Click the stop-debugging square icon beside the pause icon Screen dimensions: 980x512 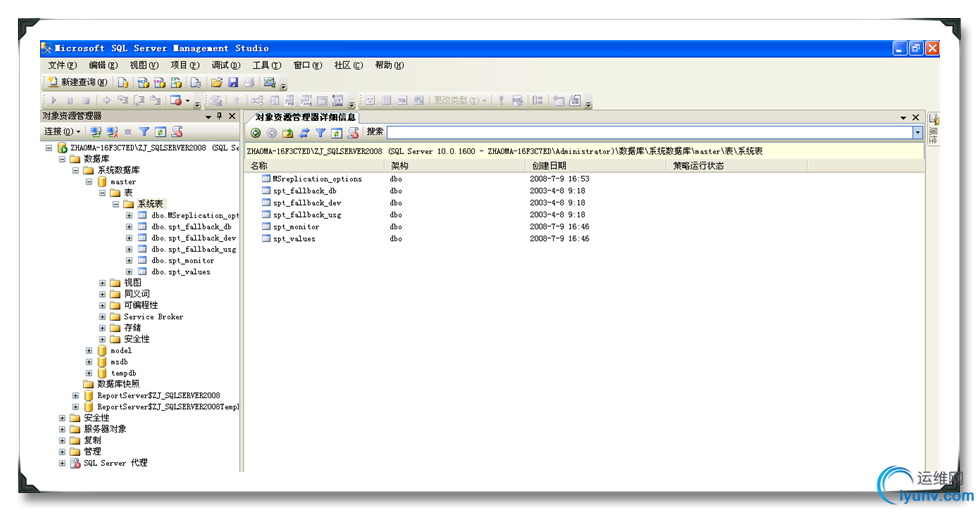pos(86,100)
